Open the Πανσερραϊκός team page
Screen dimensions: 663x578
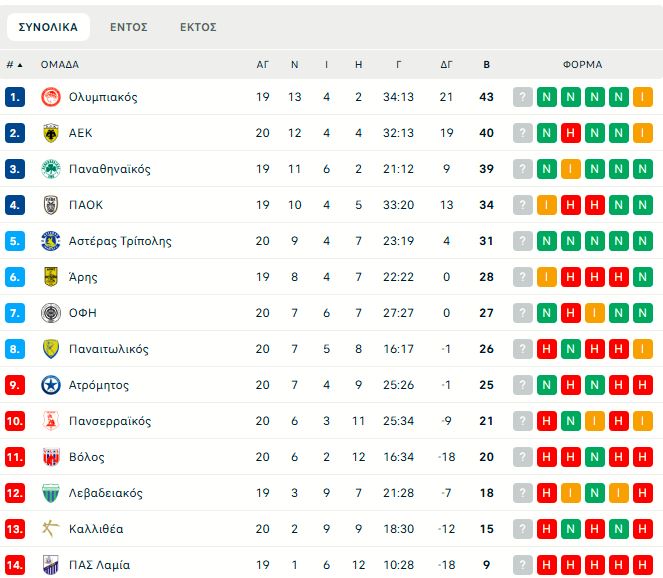(110, 421)
